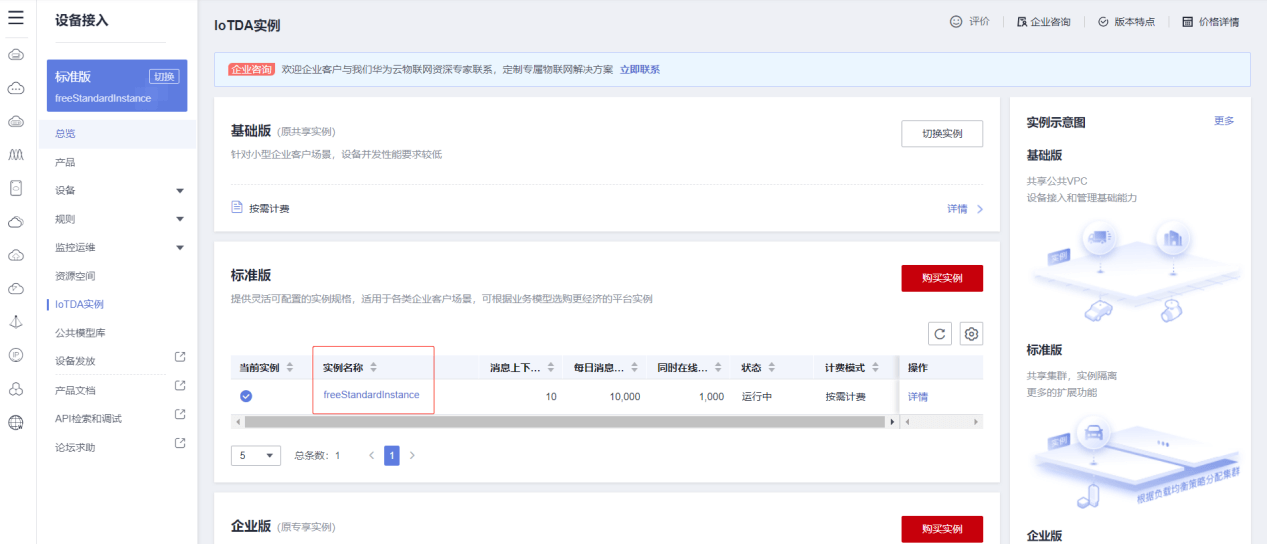Open freeStandardInstance instance link
Screen dimensions: 1267x544
pos(371,395)
